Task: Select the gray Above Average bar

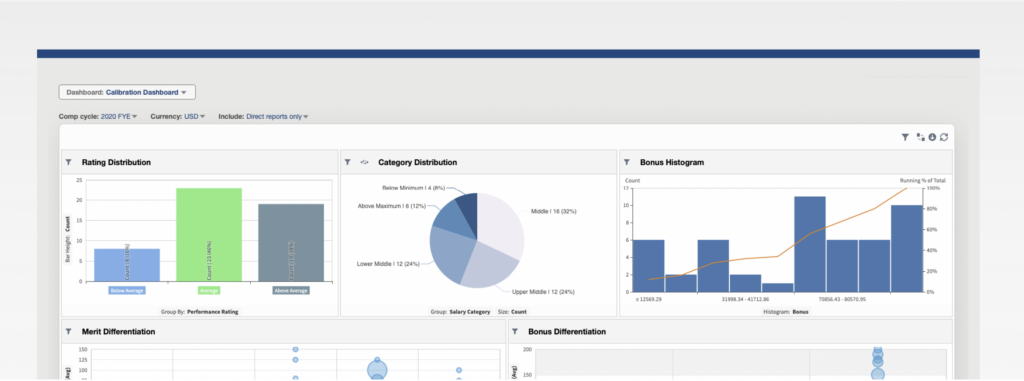Action: [x=291, y=242]
